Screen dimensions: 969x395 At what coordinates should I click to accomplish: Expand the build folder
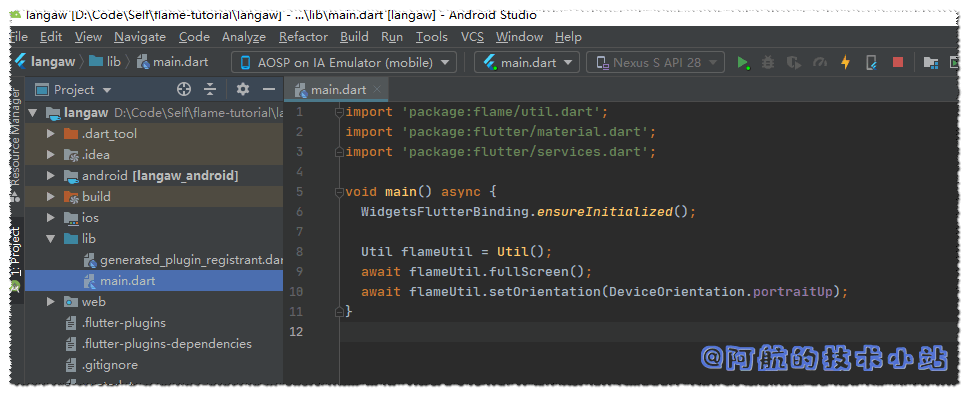tap(51, 197)
